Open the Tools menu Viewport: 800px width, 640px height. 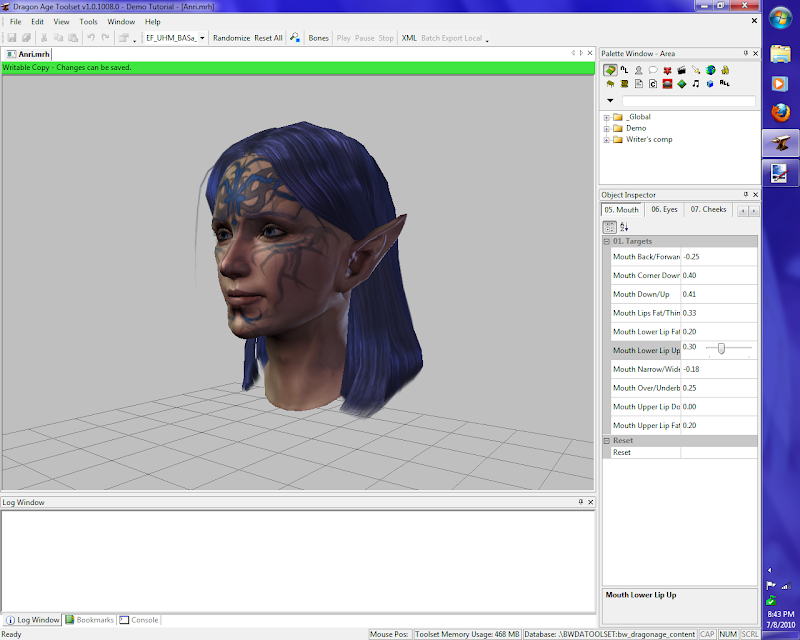(89, 21)
